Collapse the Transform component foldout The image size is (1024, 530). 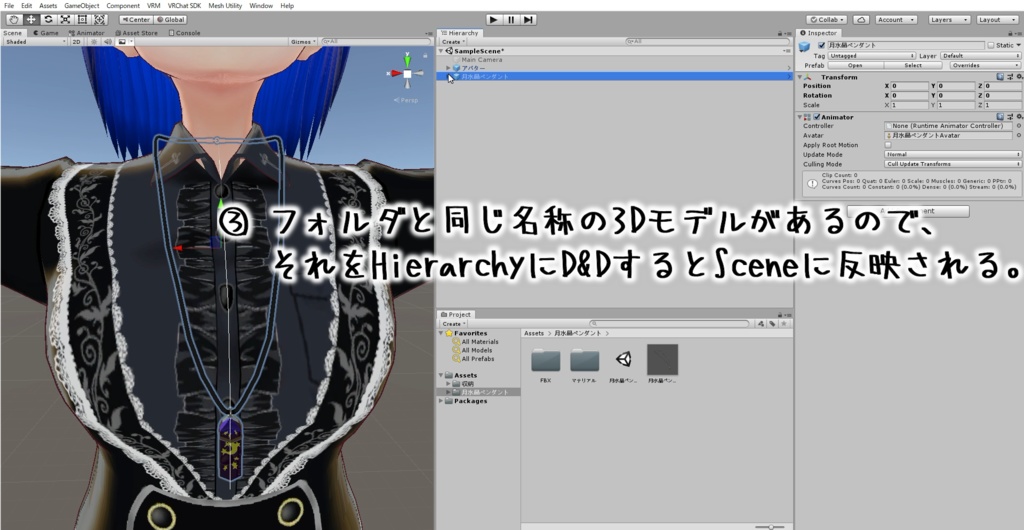[x=800, y=77]
